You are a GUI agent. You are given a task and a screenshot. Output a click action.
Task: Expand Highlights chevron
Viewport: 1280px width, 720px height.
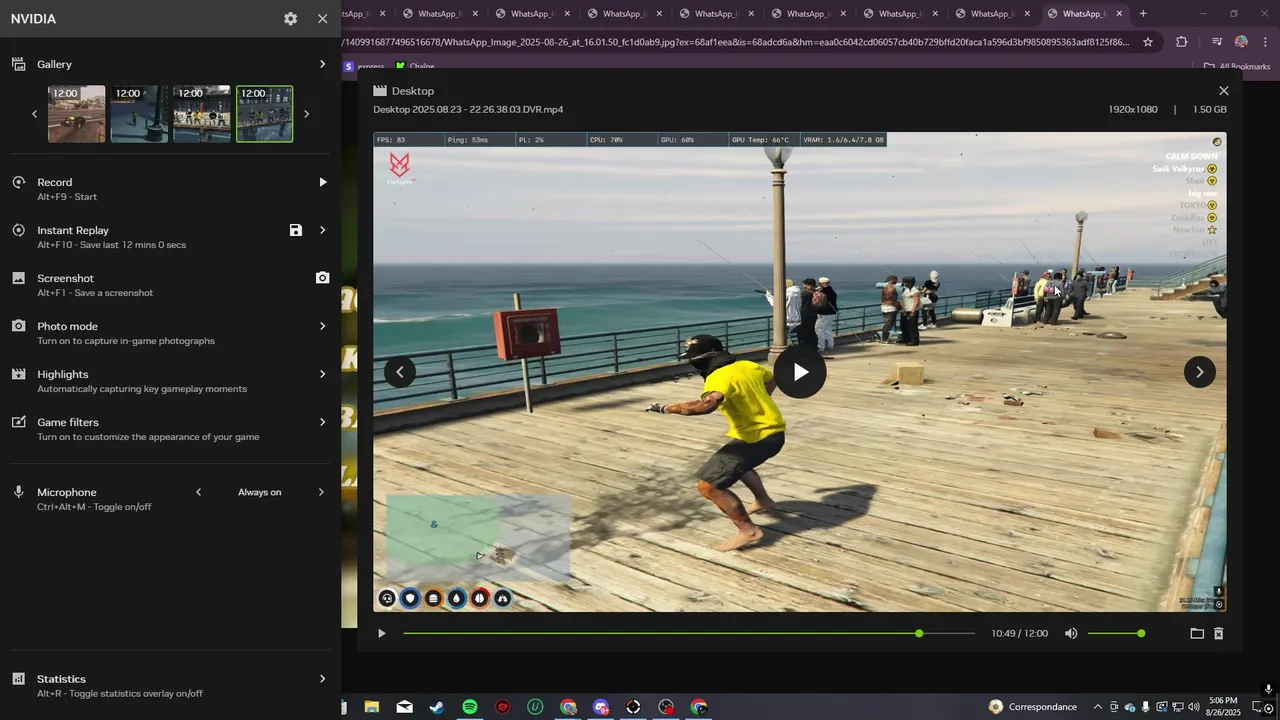(x=322, y=374)
